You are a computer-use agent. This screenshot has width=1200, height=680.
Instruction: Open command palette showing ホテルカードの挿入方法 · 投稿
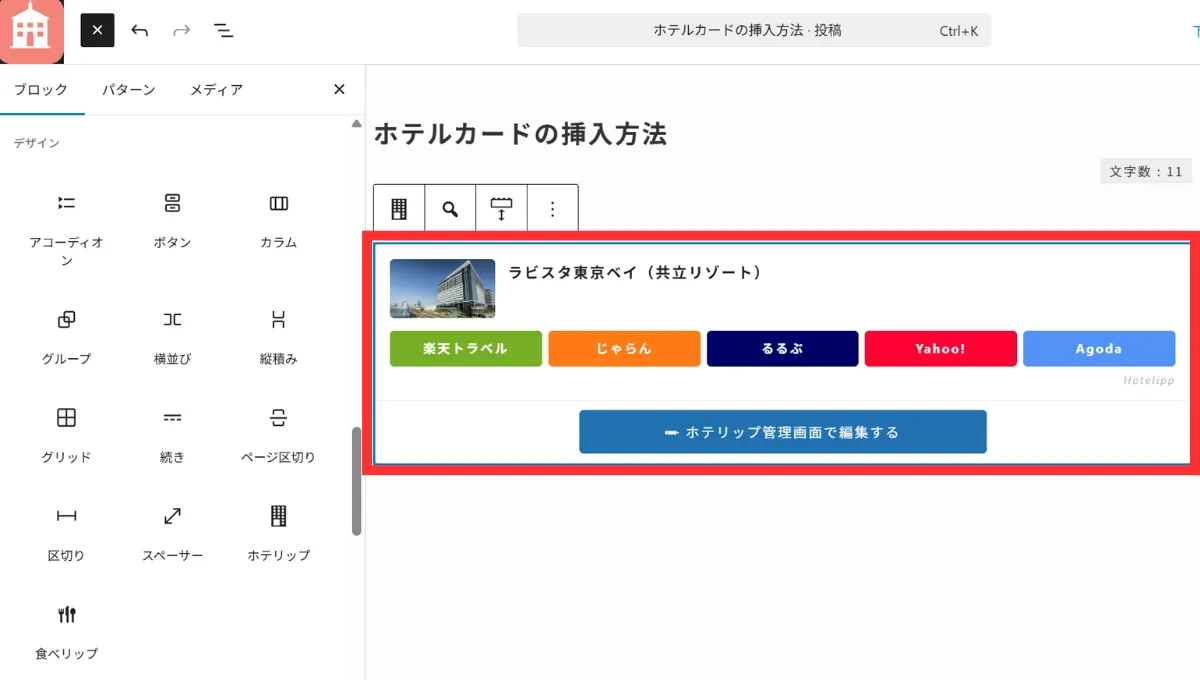click(x=755, y=31)
